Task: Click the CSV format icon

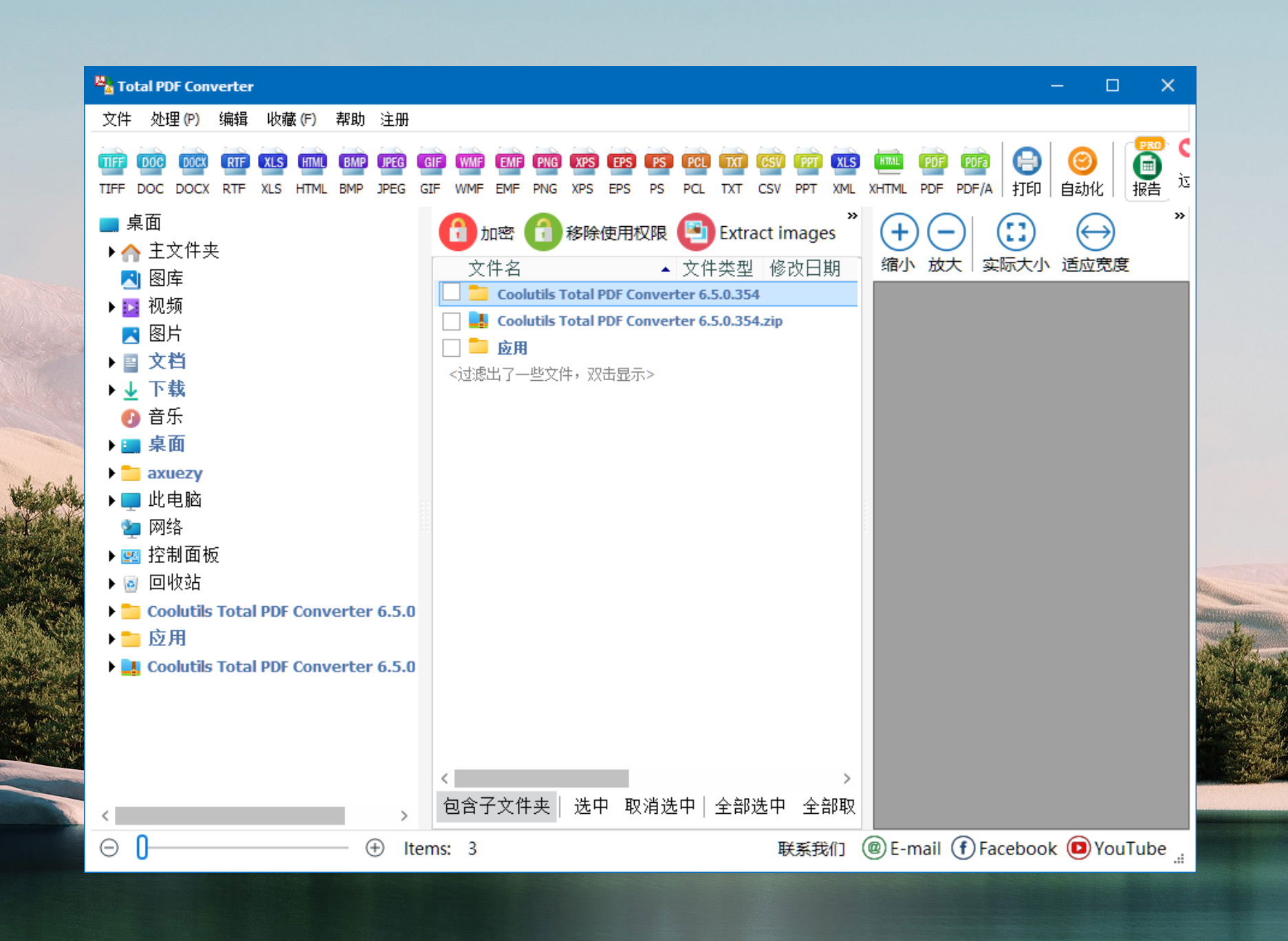Action: [769, 170]
